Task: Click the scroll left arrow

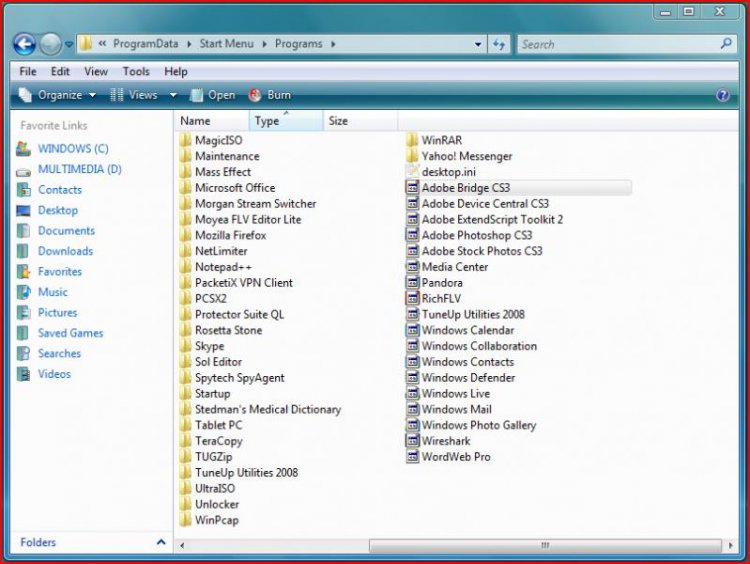Action: [182, 545]
